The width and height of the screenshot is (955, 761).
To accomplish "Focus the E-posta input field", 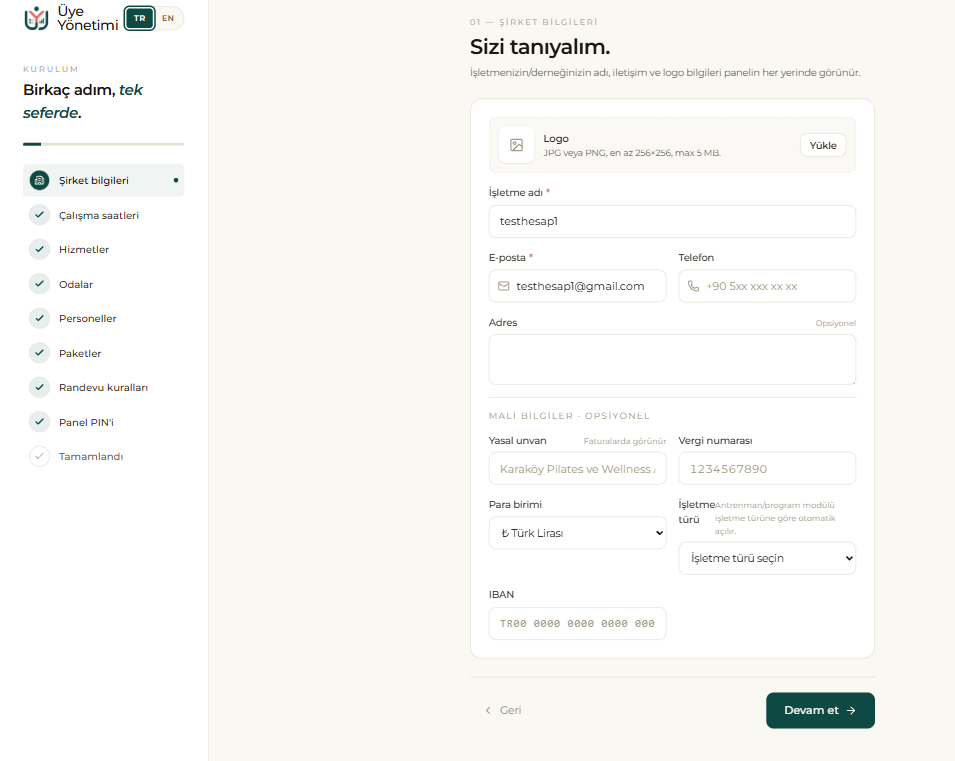I will click(577, 286).
